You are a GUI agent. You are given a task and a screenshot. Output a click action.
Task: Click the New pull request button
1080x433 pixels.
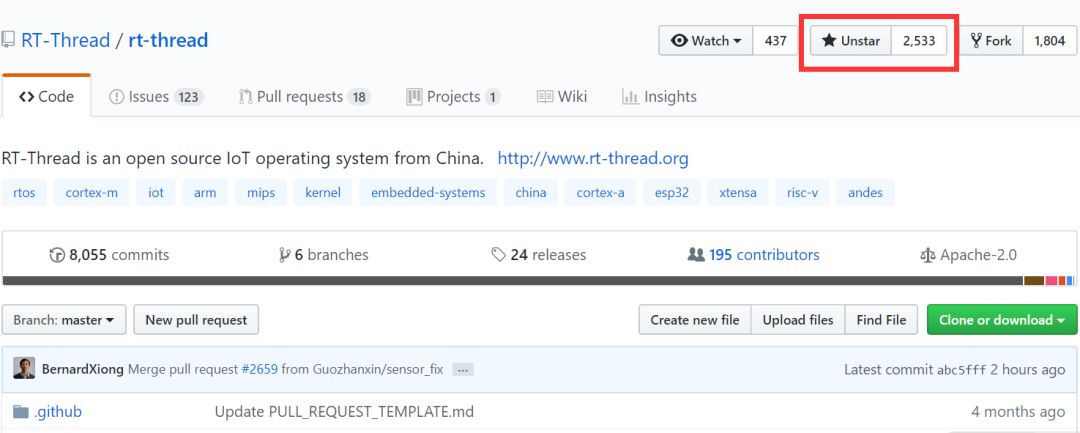(196, 320)
